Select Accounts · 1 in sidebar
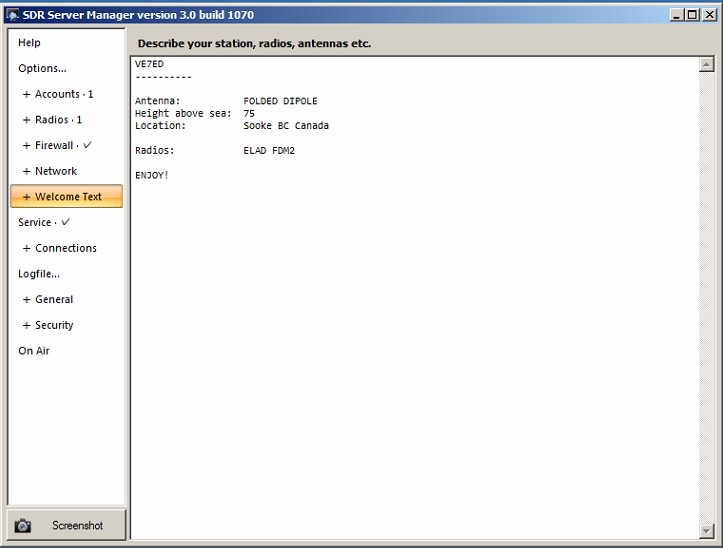This screenshot has width=723, height=548. 64,94
